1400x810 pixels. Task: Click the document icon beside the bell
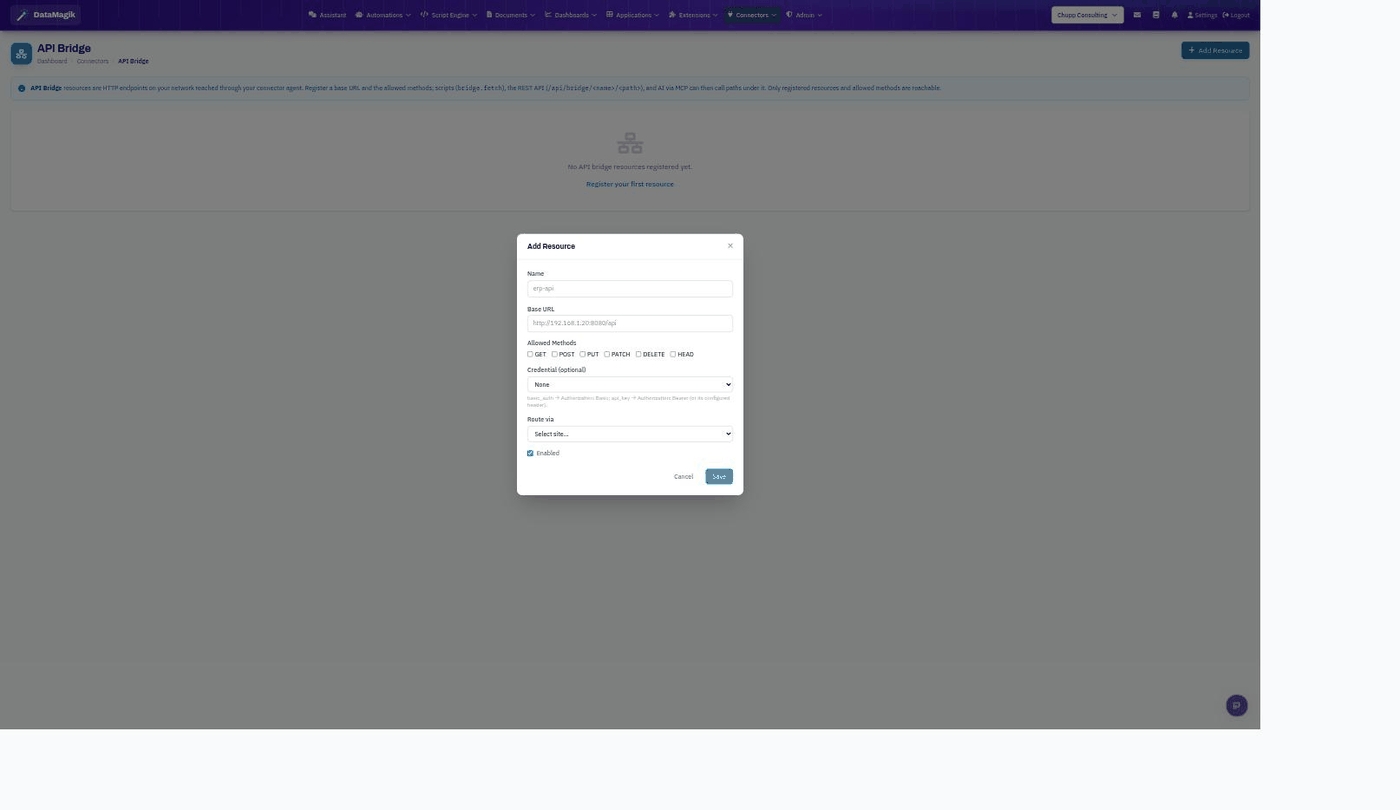pos(1156,15)
